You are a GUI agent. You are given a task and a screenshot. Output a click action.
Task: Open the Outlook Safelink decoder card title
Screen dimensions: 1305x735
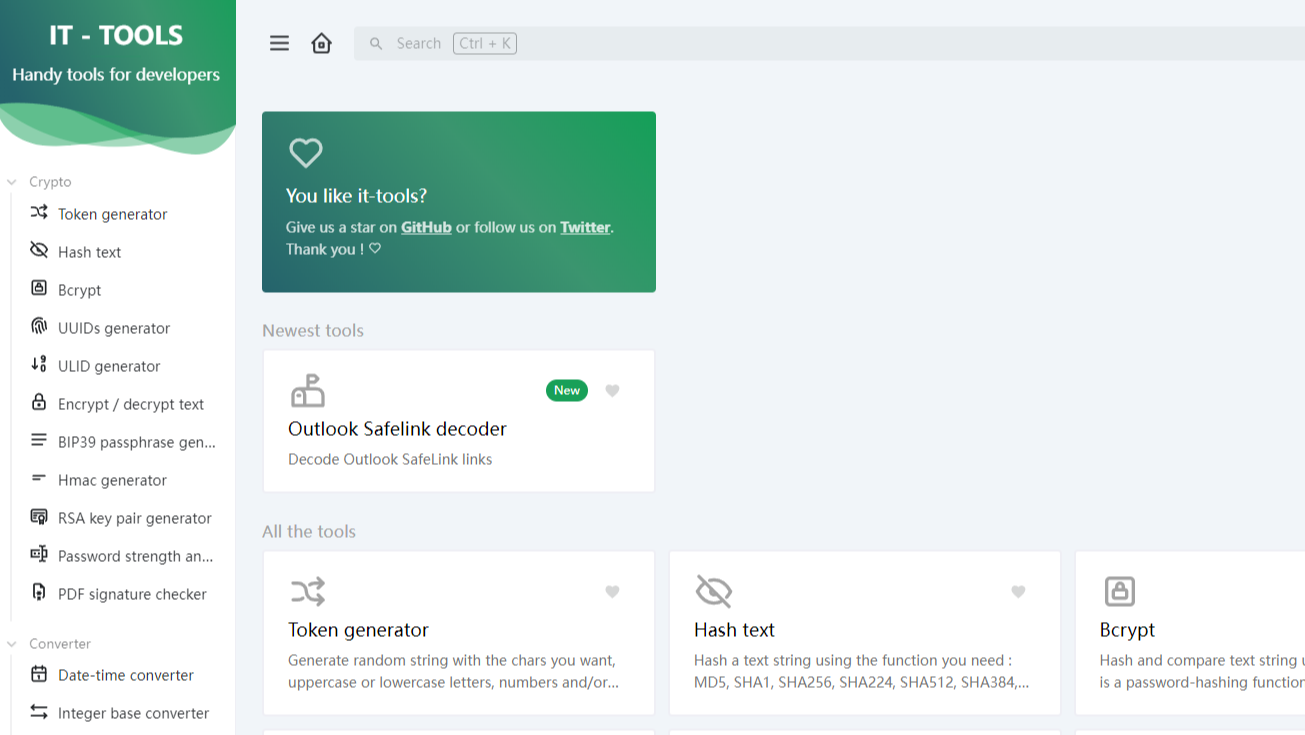point(397,428)
